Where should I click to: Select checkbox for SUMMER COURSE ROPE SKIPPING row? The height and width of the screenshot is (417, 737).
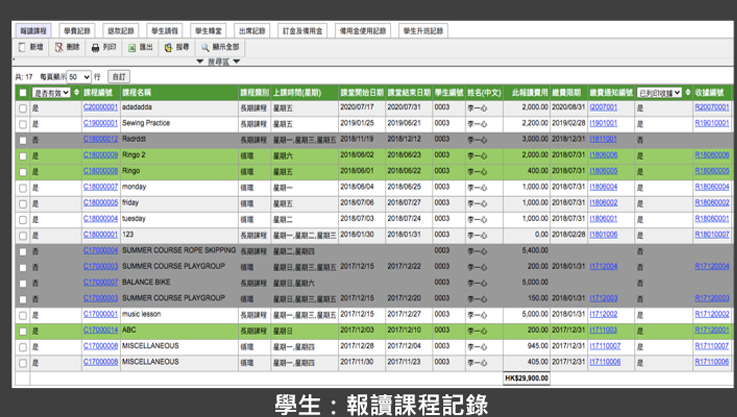tap(23, 252)
